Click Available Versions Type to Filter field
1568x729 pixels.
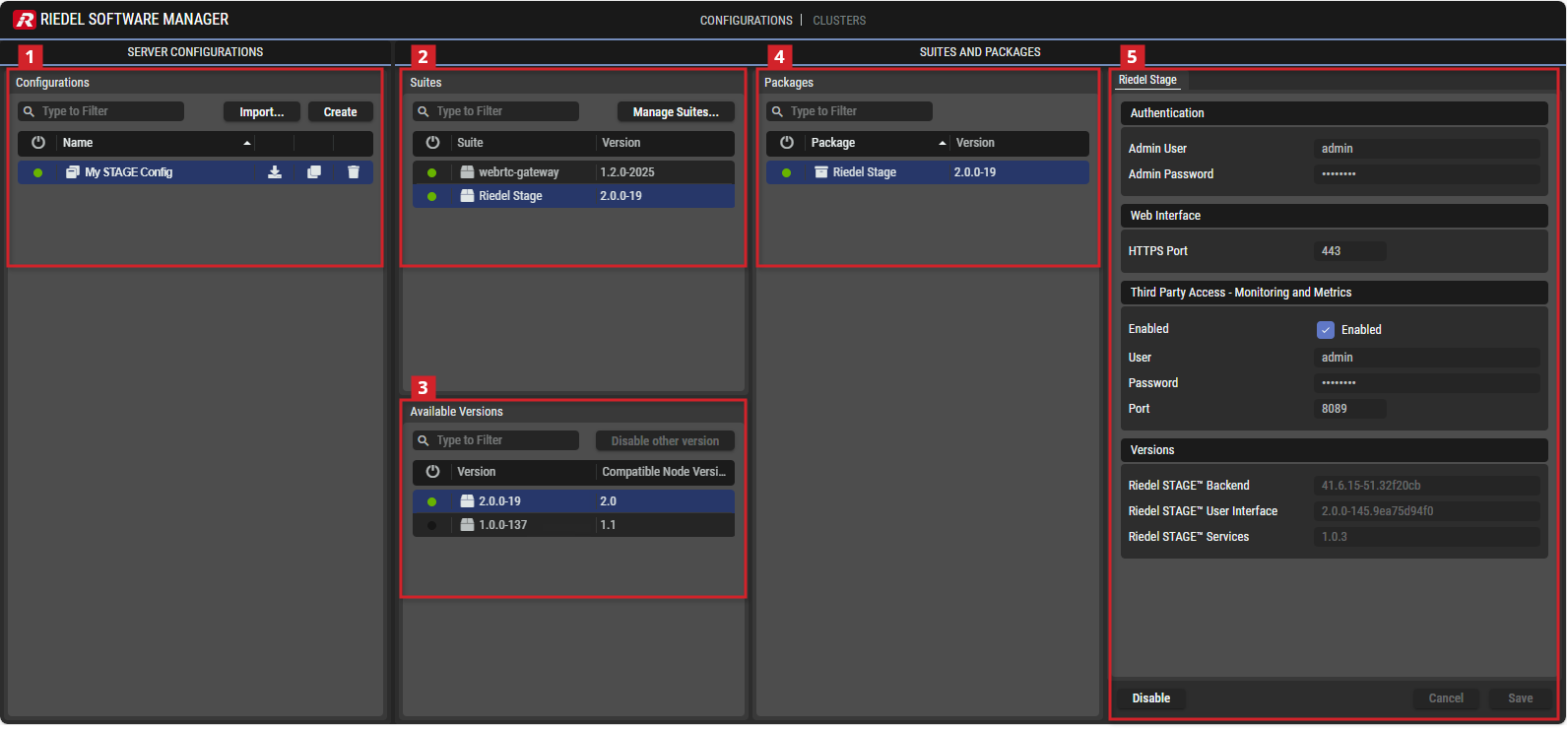click(495, 440)
